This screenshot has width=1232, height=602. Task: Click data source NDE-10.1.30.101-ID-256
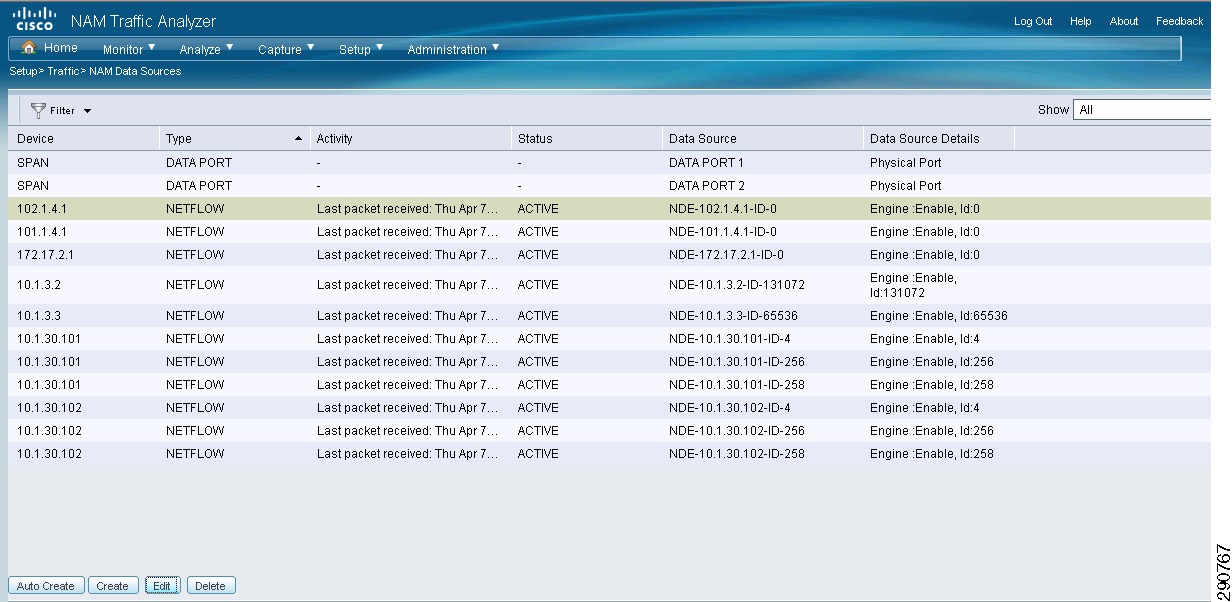click(x=736, y=362)
